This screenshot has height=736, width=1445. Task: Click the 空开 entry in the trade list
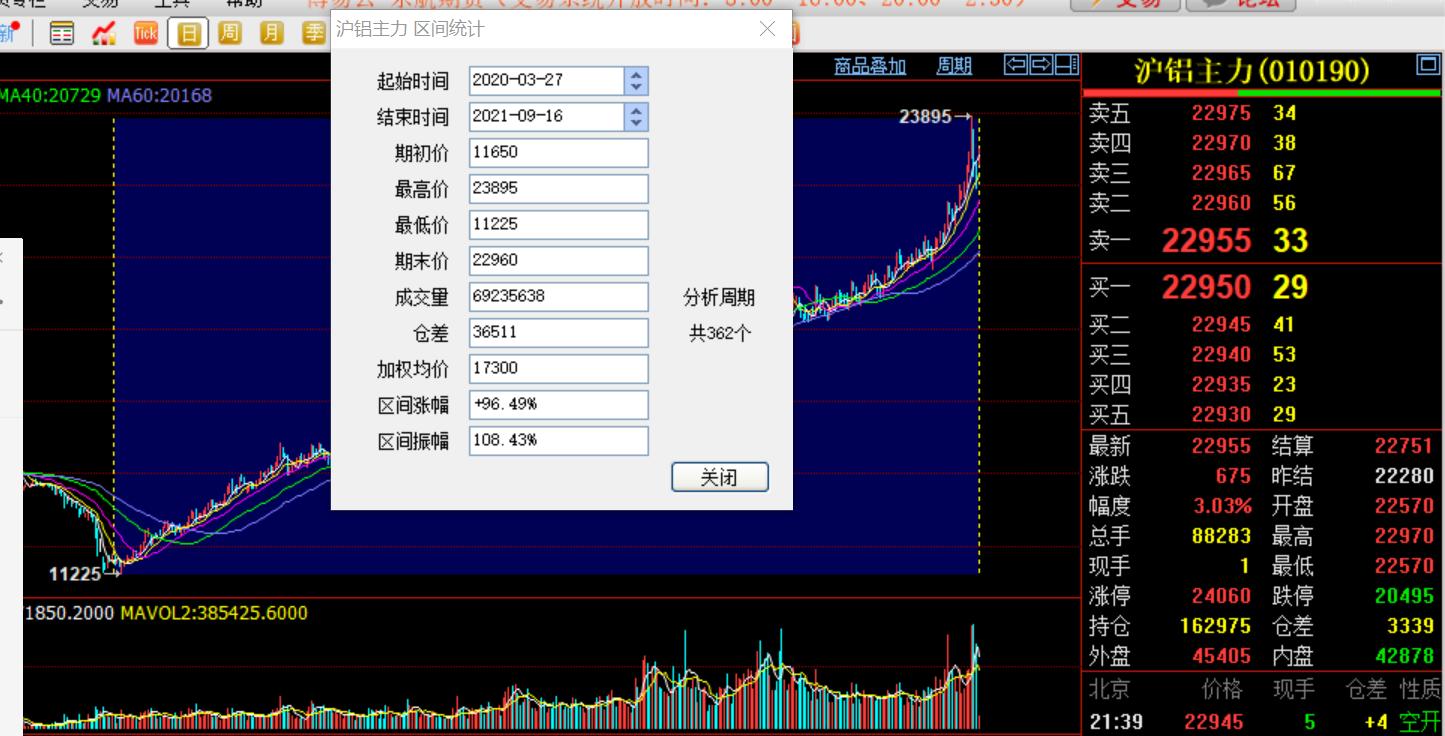pyautogui.click(x=1421, y=721)
